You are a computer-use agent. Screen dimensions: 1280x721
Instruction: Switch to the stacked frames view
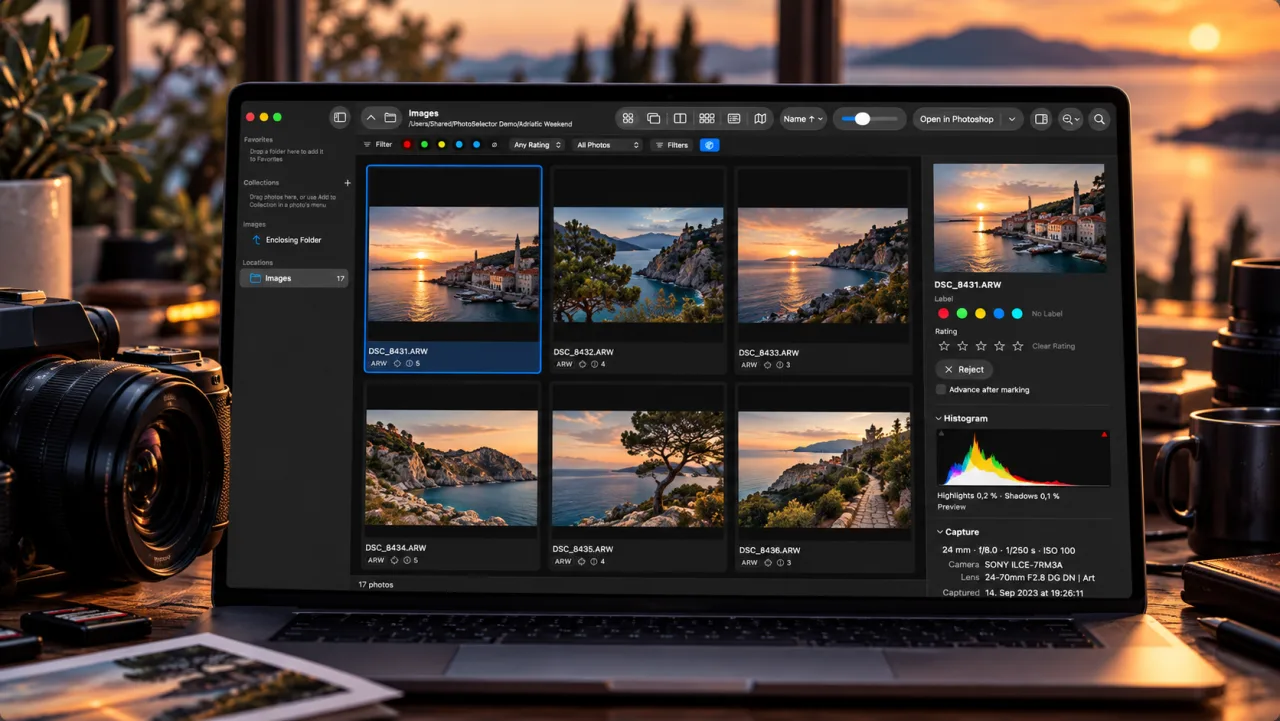click(653, 119)
